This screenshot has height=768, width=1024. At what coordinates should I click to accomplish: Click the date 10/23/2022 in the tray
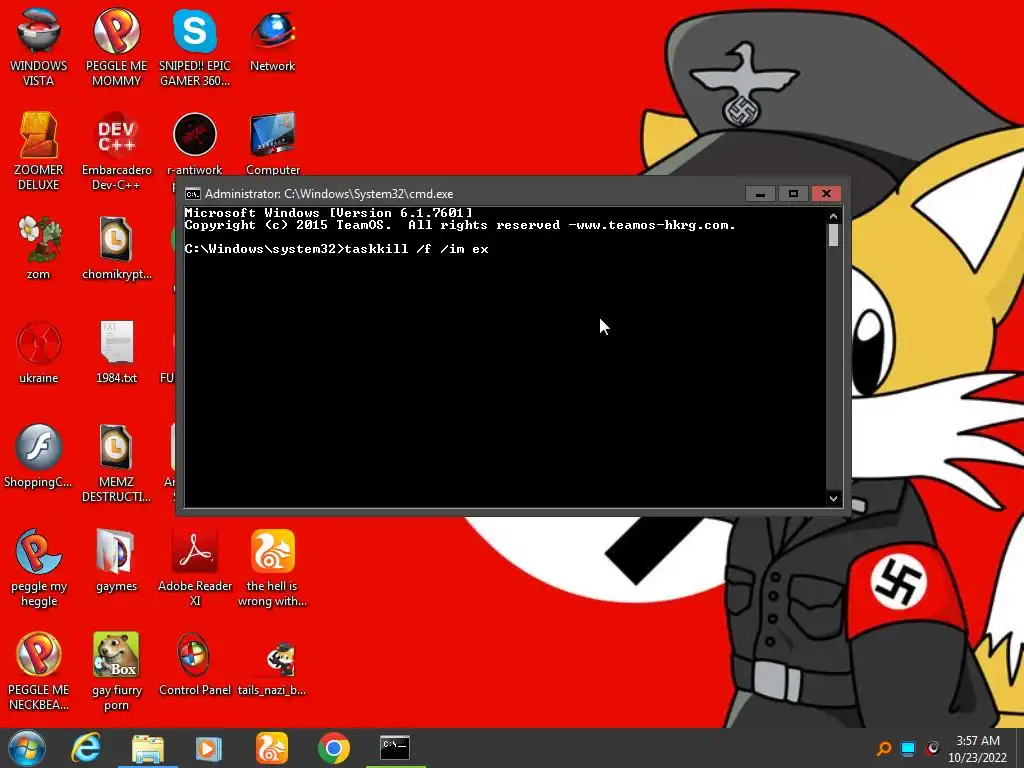(978, 758)
